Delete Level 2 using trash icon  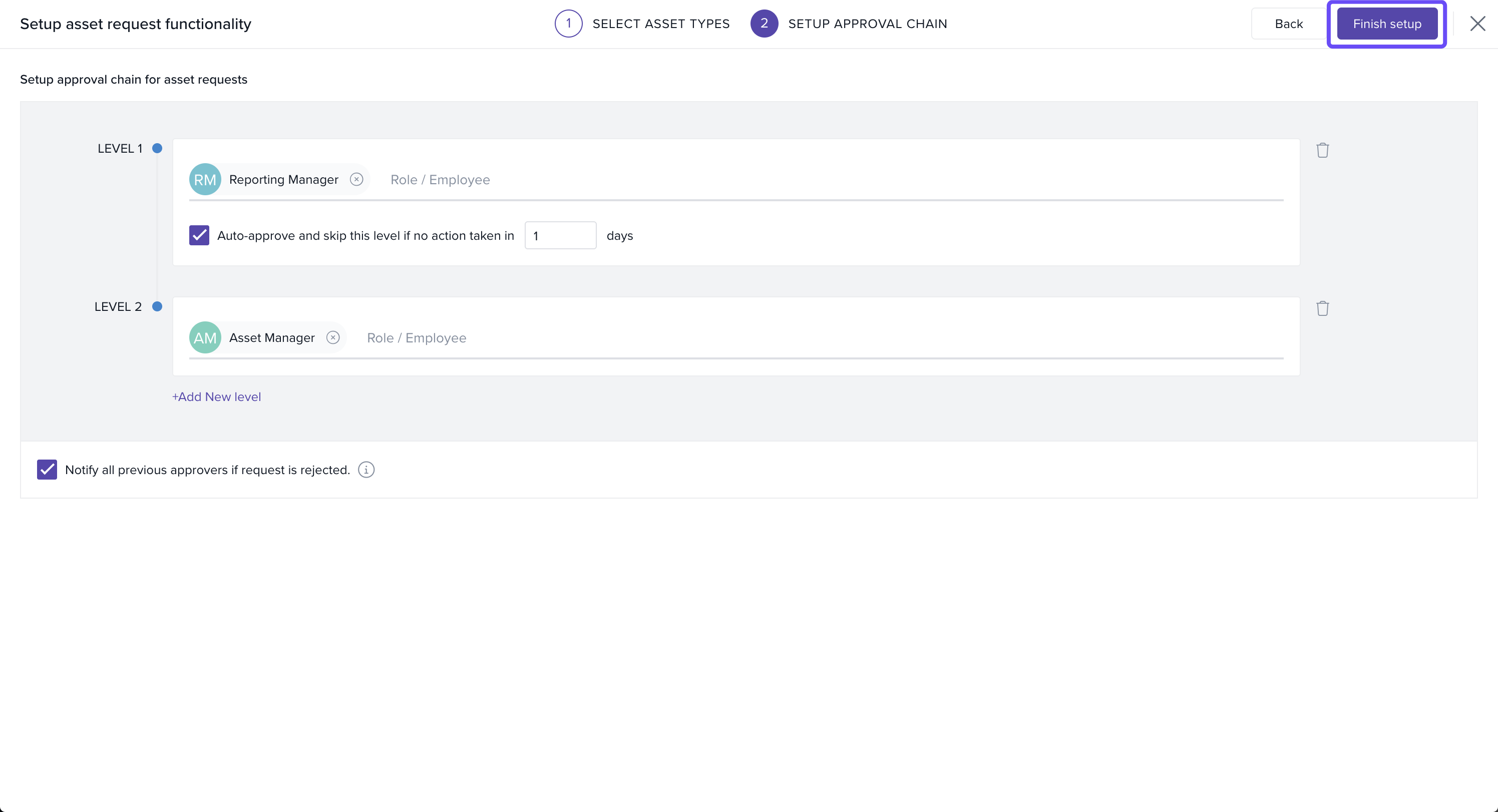click(1322, 308)
